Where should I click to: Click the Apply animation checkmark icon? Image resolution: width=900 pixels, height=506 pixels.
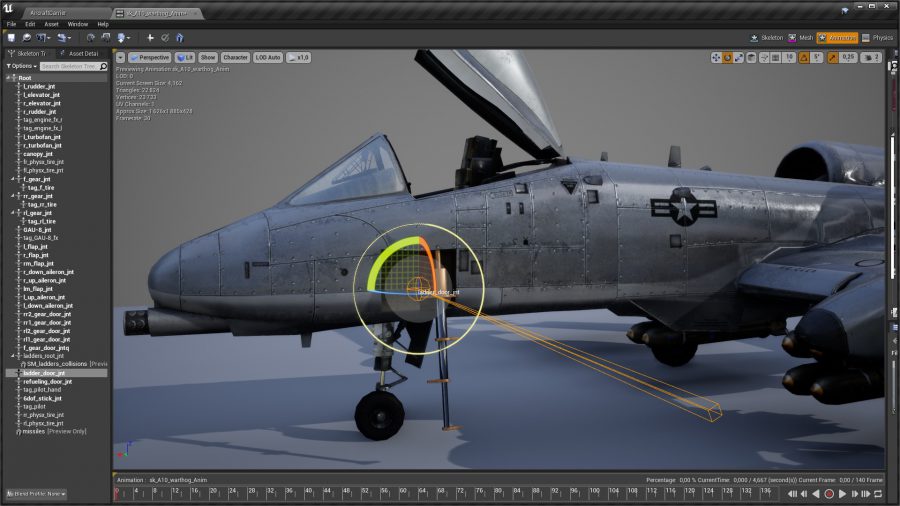click(x=165, y=38)
